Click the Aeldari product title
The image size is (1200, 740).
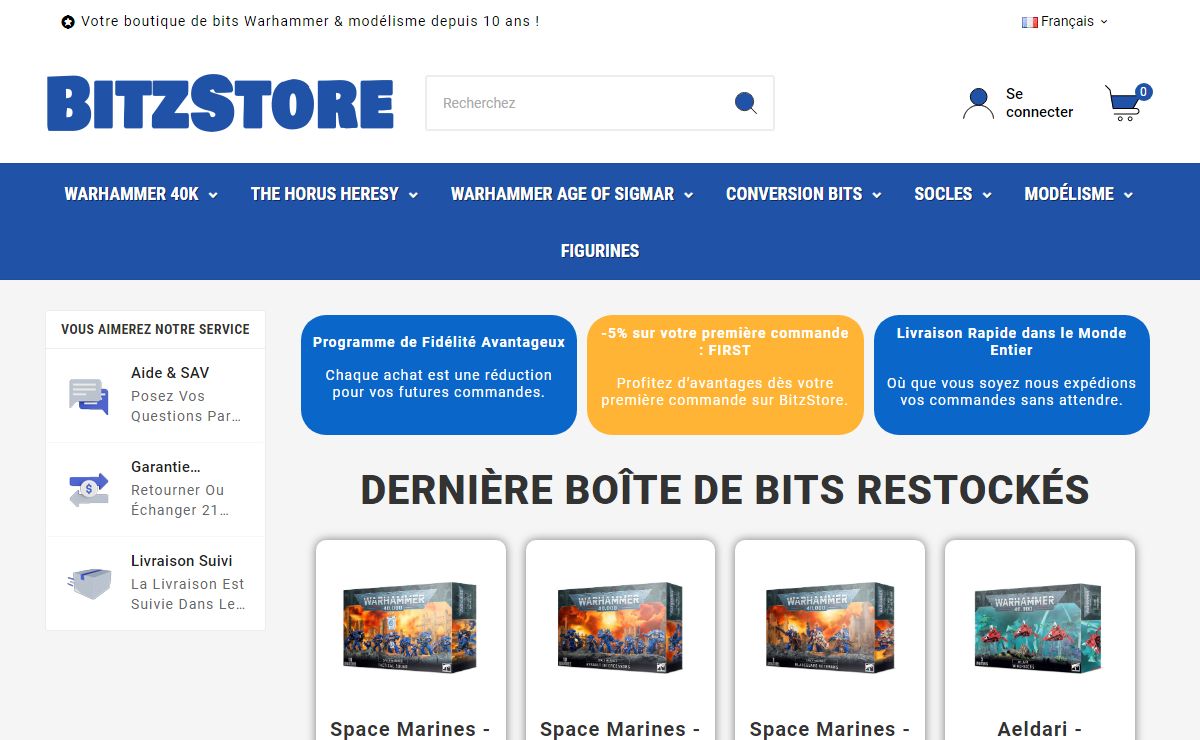(1040, 729)
